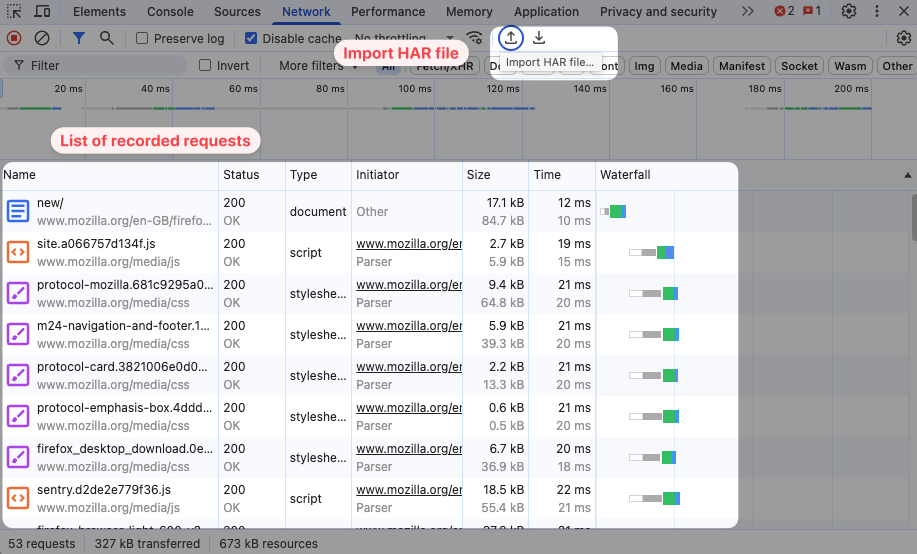Viewport: 917px width, 554px height.
Task: Sort requests by Type column header
Action: point(319,175)
